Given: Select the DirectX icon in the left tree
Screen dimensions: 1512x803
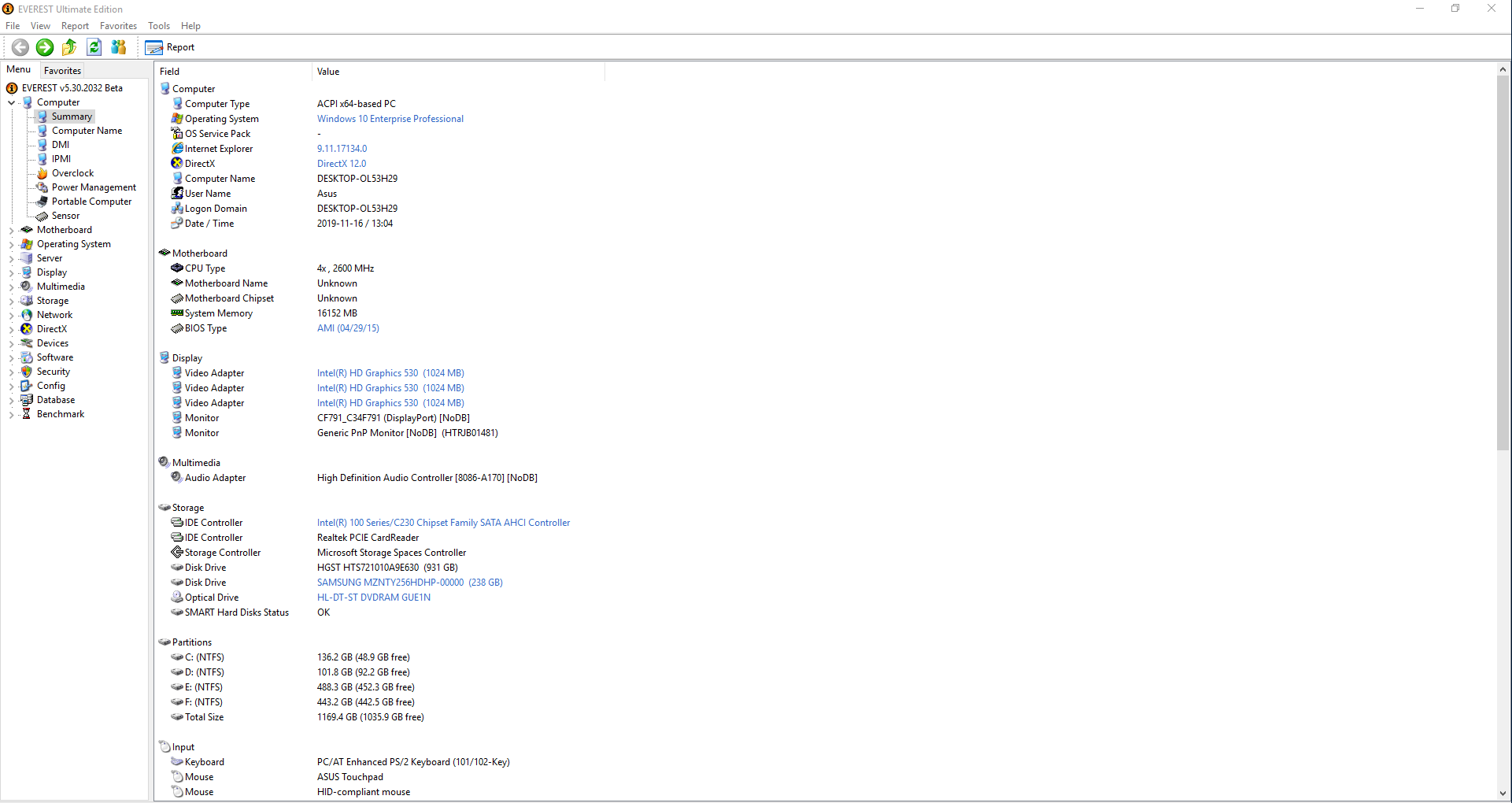Looking at the screenshot, I should [x=27, y=329].
